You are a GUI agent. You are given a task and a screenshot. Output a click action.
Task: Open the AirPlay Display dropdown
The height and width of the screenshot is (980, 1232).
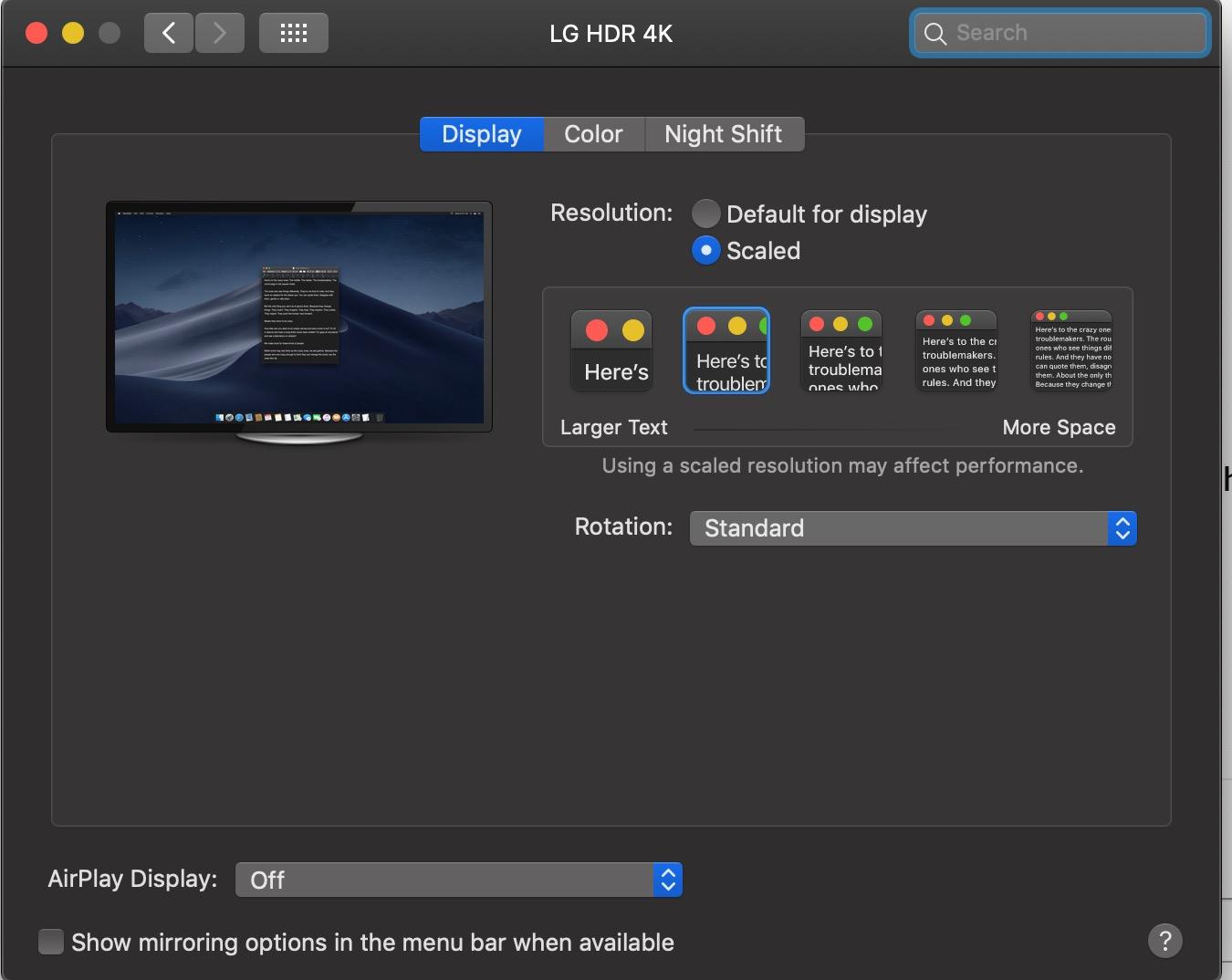pos(459,880)
